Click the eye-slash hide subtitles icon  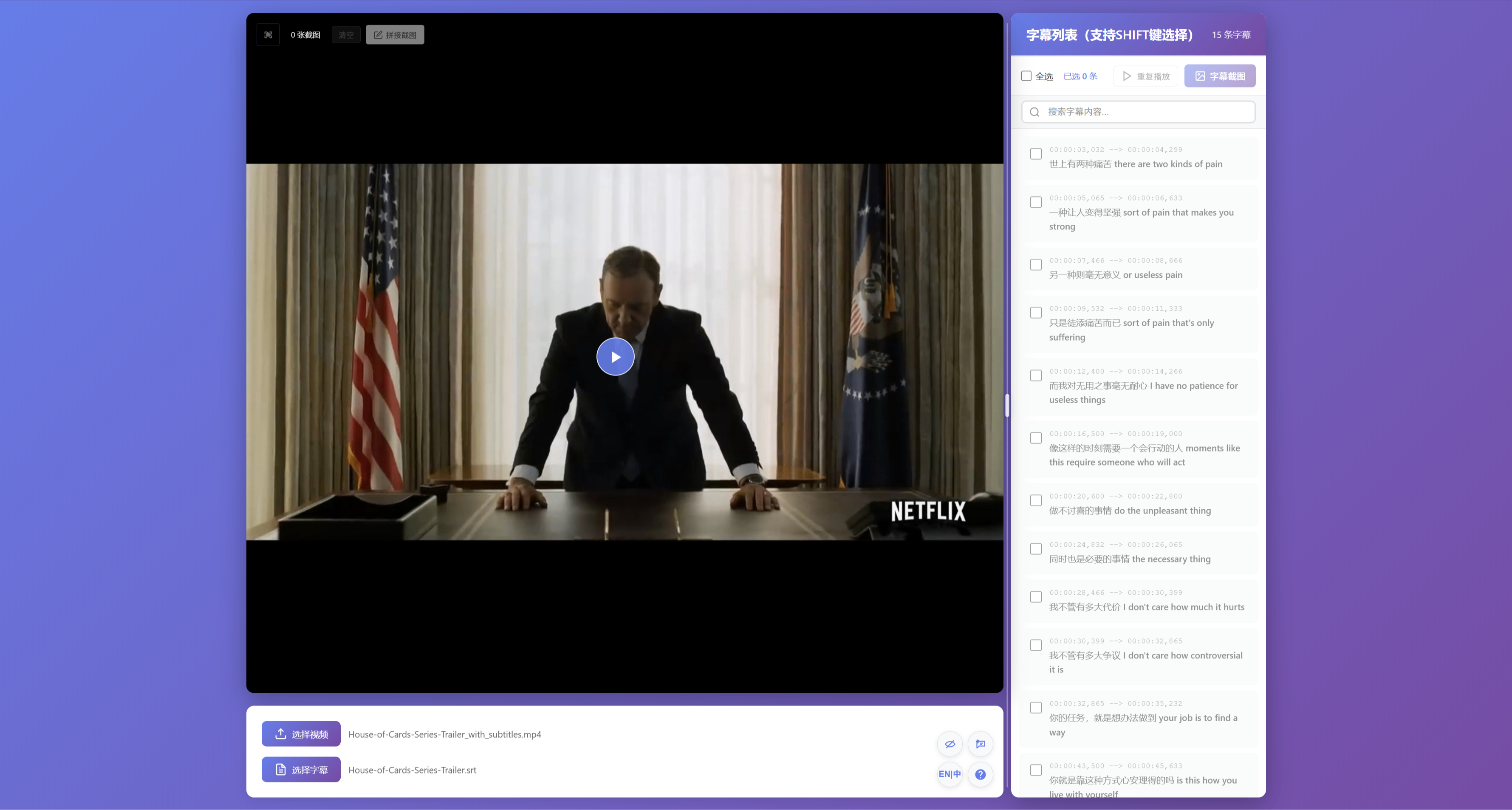point(950,744)
